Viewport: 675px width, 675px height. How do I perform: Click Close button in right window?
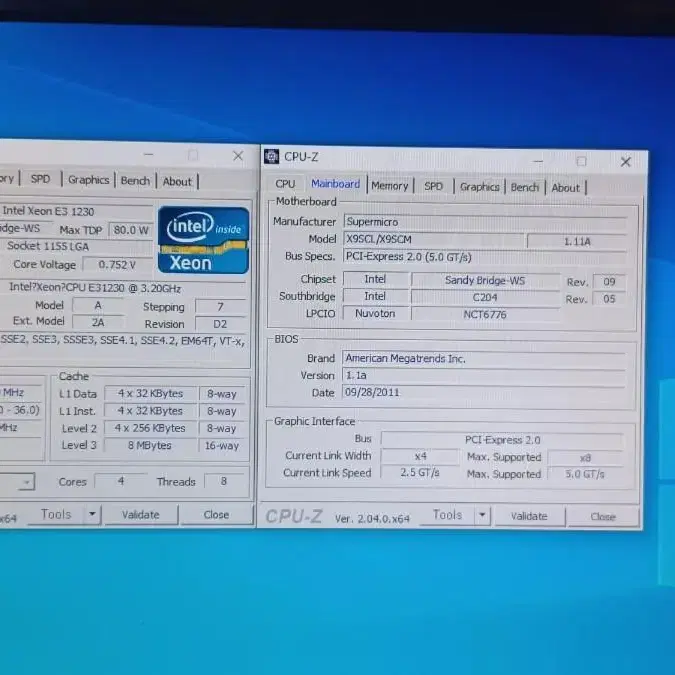click(x=603, y=517)
